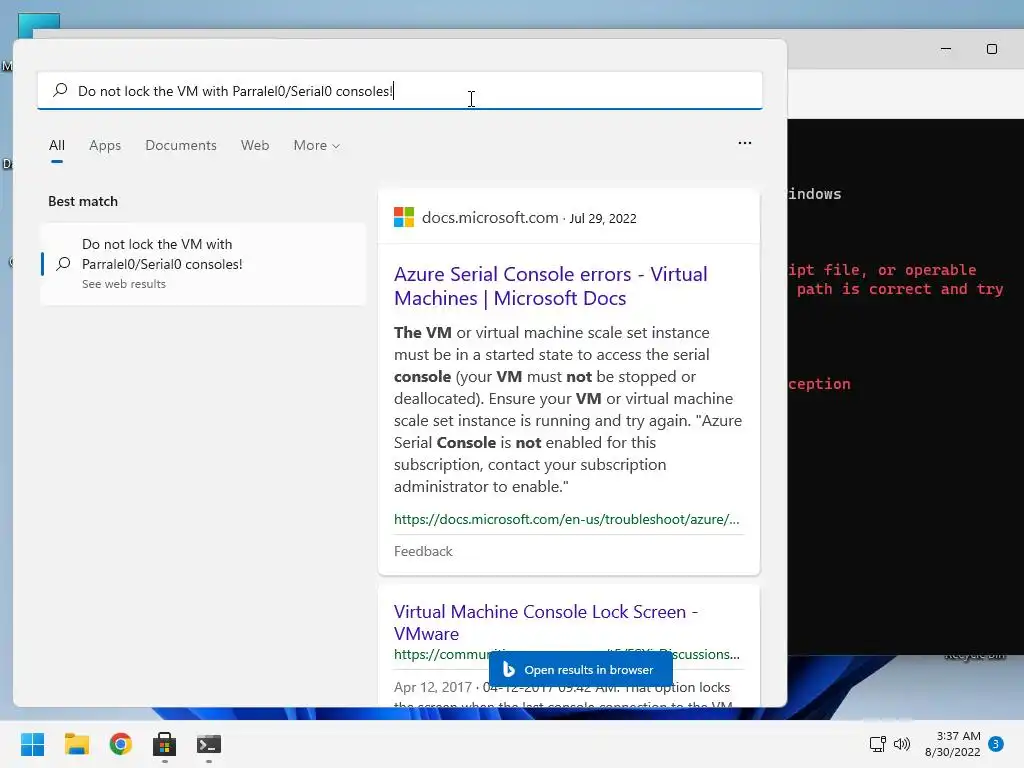The height and width of the screenshot is (768, 1024).
Task: Open Virtual Machine Console Lock Screen link
Action: point(546,622)
